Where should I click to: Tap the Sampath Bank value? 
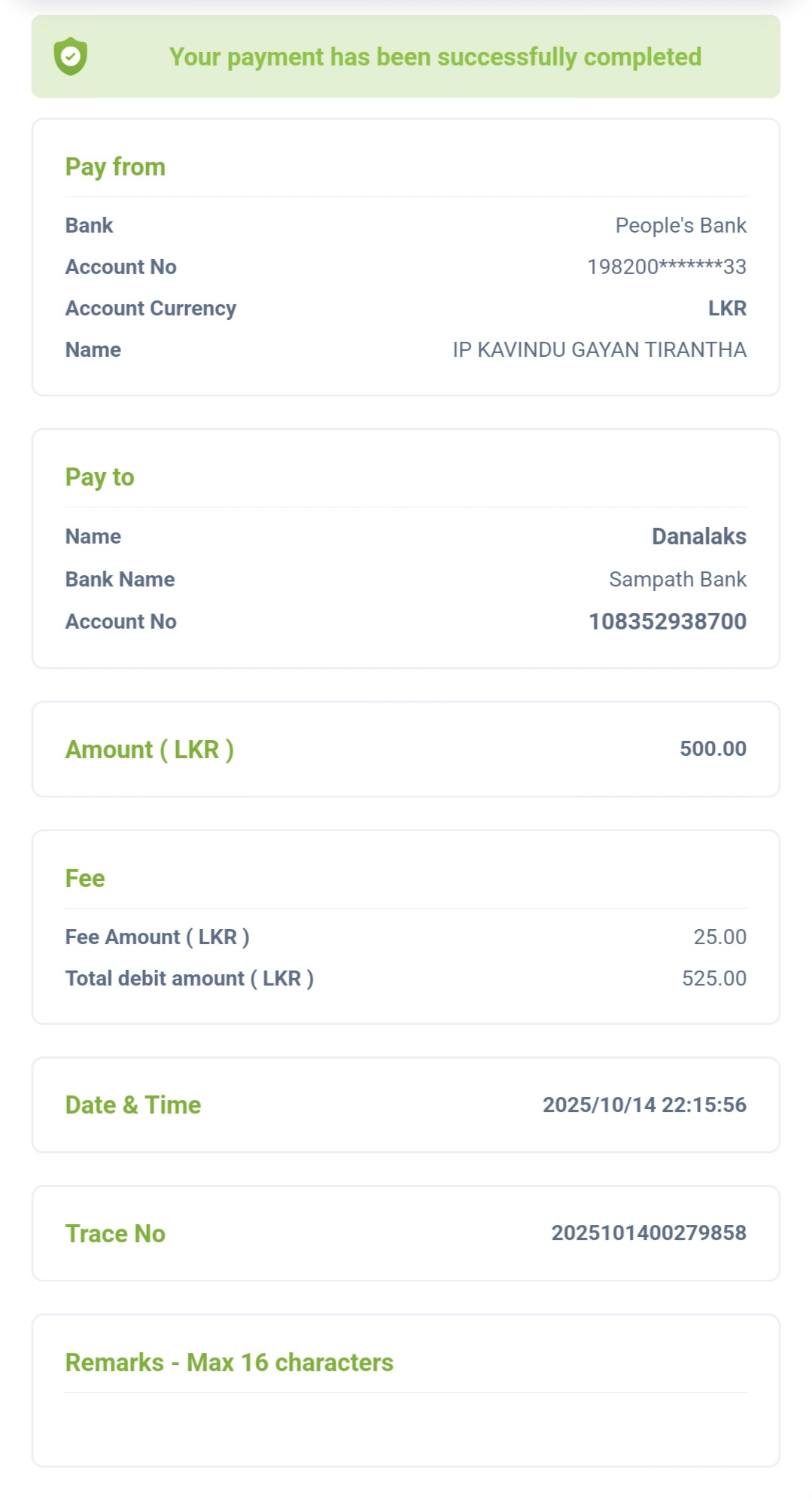coord(677,580)
